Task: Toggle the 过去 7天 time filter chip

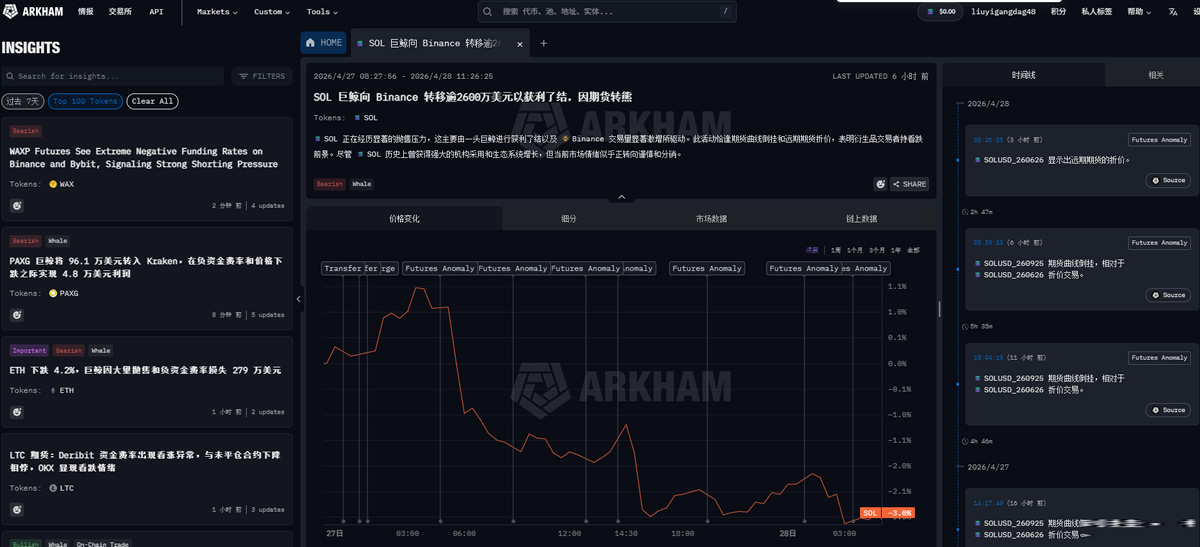Action: (x=22, y=101)
